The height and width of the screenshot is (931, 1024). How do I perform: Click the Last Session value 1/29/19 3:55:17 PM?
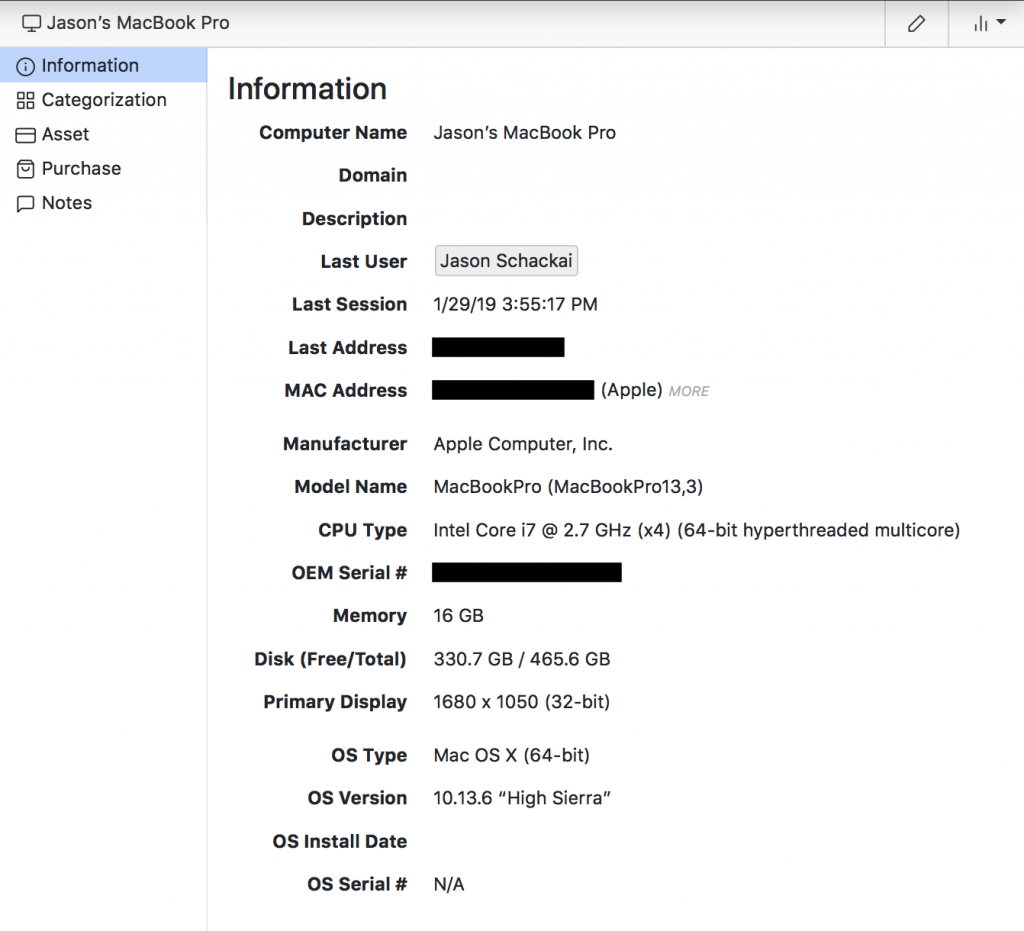pyautogui.click(x=515, y=304)
